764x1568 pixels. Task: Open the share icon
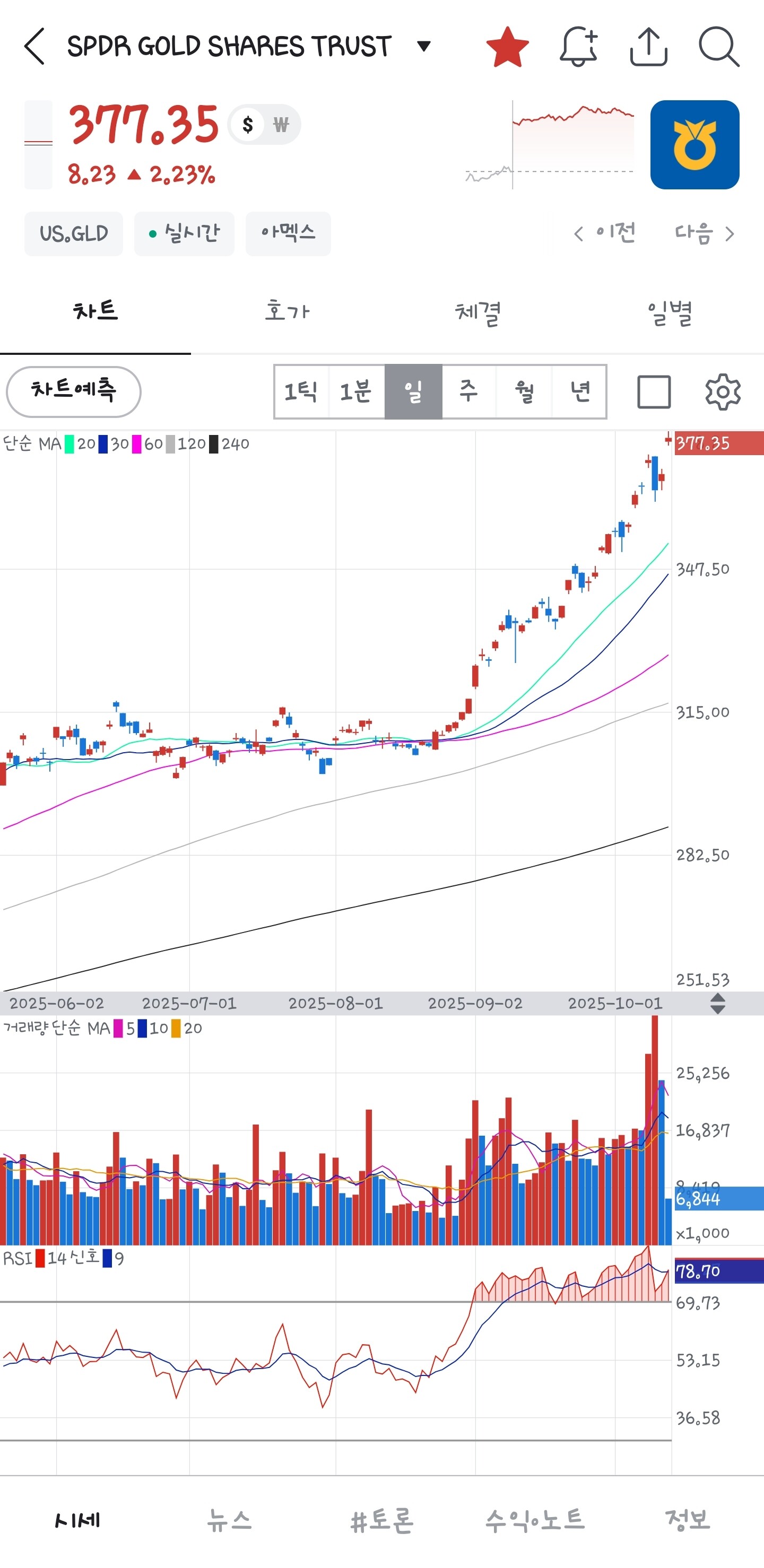[648, 46]
